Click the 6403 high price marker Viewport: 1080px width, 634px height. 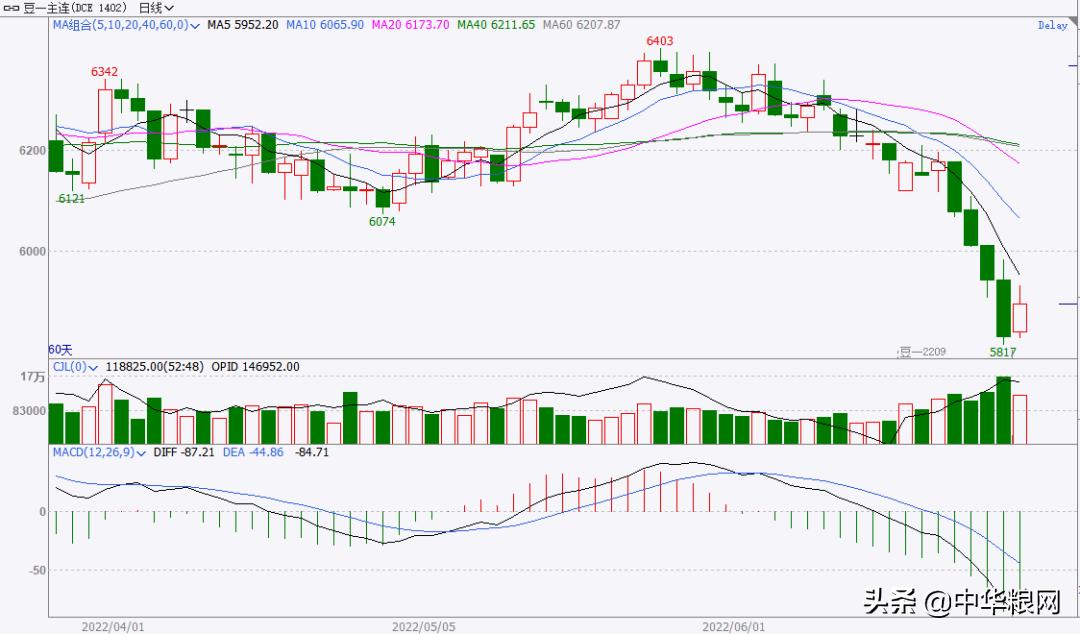tap(659, 41)
